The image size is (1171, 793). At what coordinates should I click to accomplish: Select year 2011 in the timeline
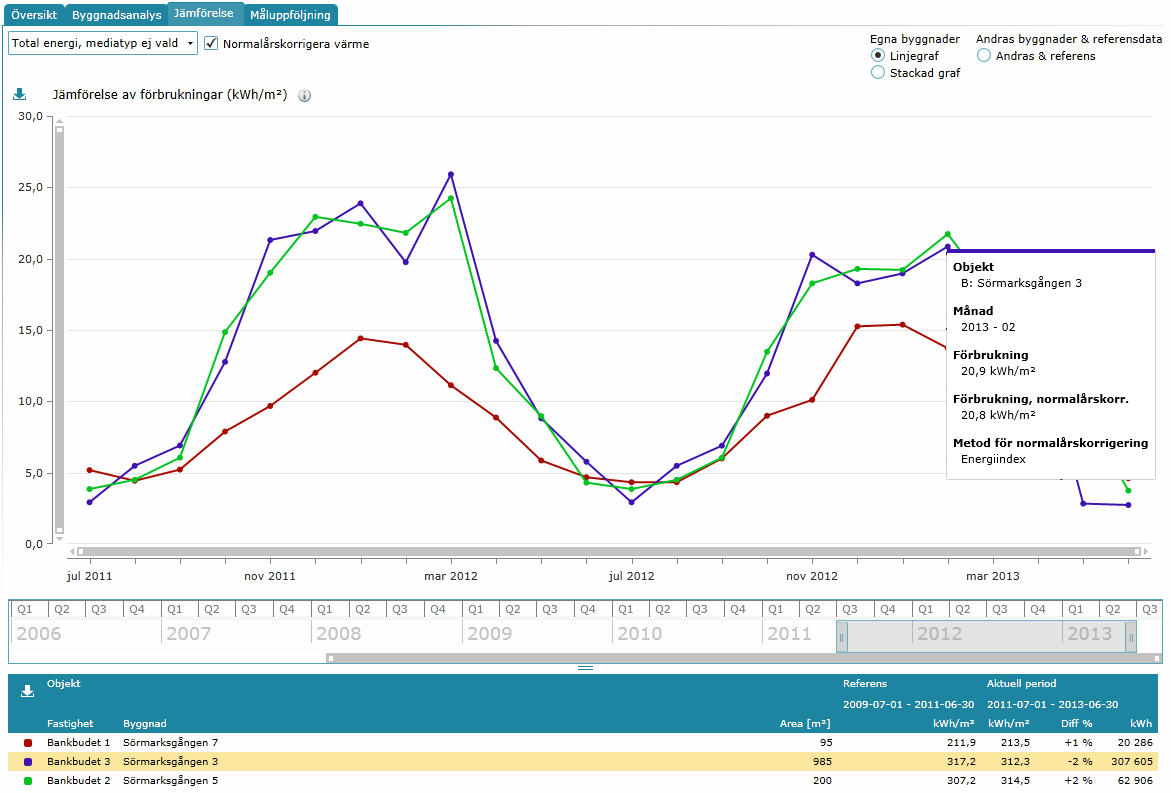coord(789,634)
